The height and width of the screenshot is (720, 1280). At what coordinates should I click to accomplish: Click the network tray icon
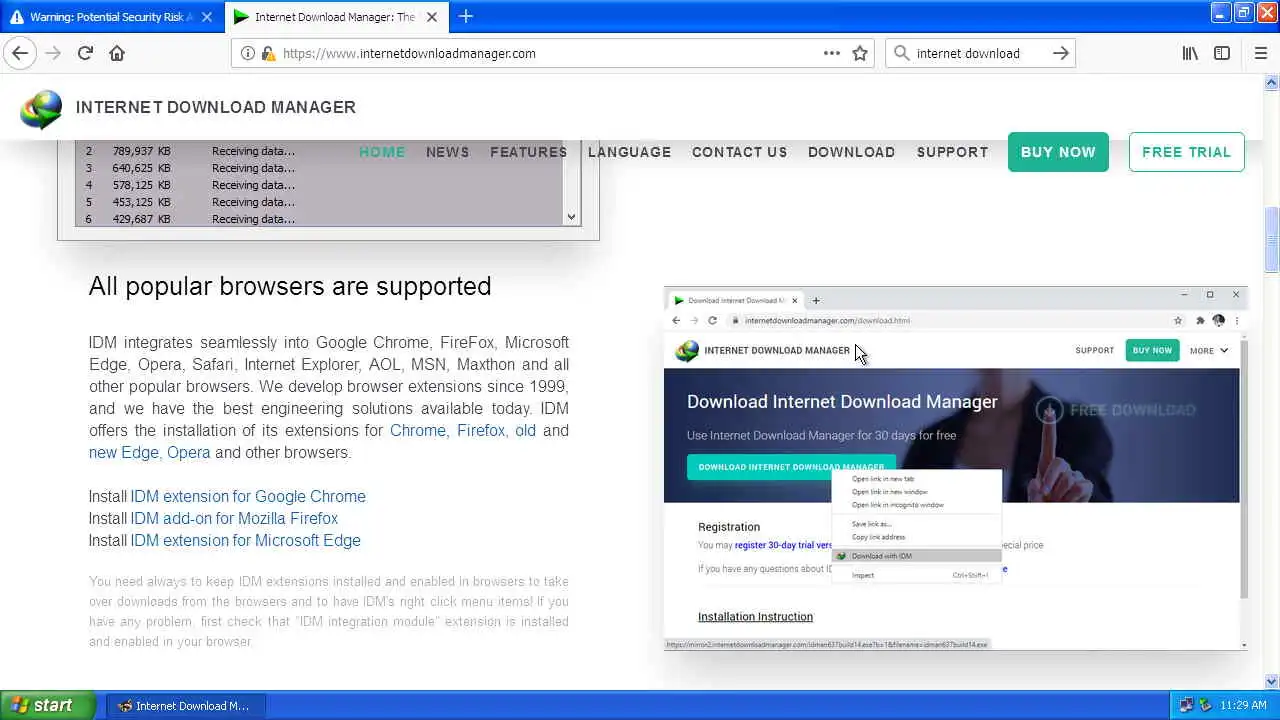[1186, 705]
